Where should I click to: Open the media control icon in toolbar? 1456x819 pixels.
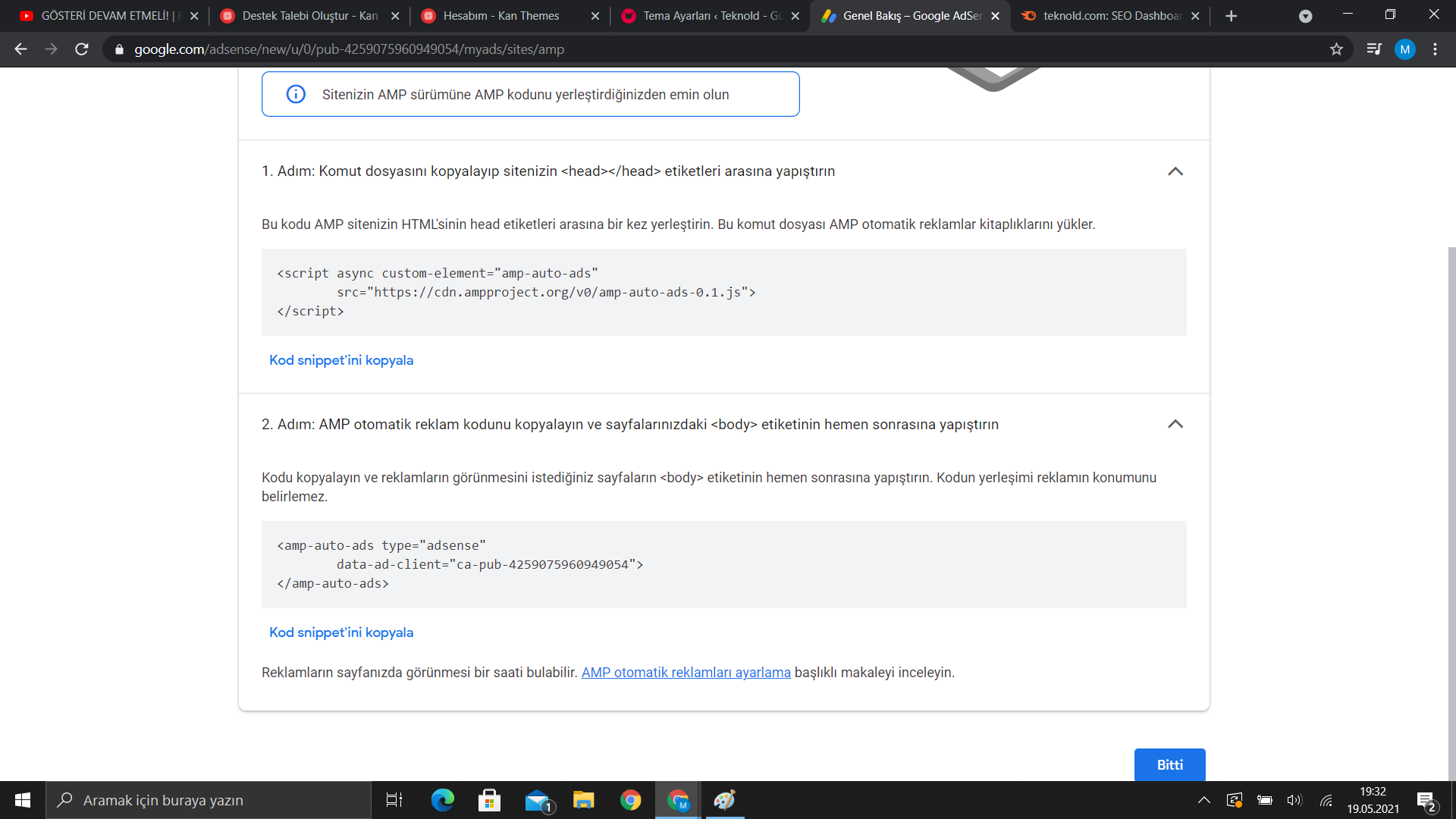pos(1374,49)
